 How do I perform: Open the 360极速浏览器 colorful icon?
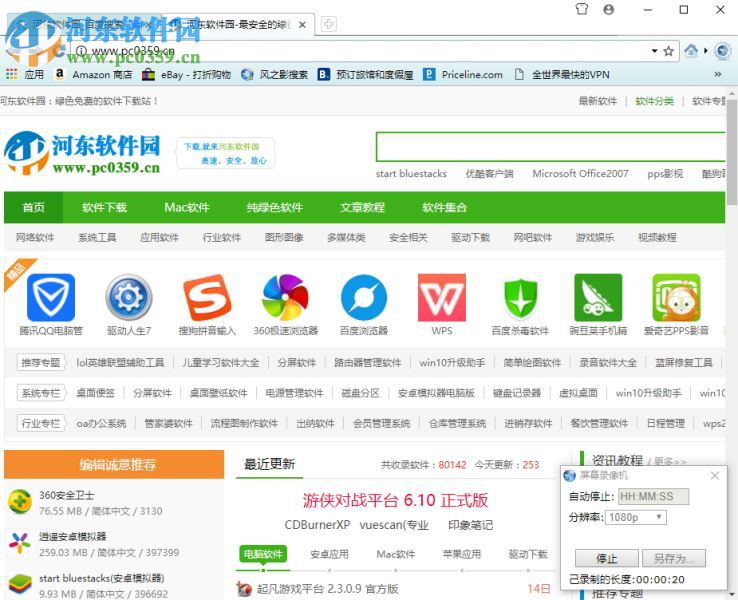(285, 297)
